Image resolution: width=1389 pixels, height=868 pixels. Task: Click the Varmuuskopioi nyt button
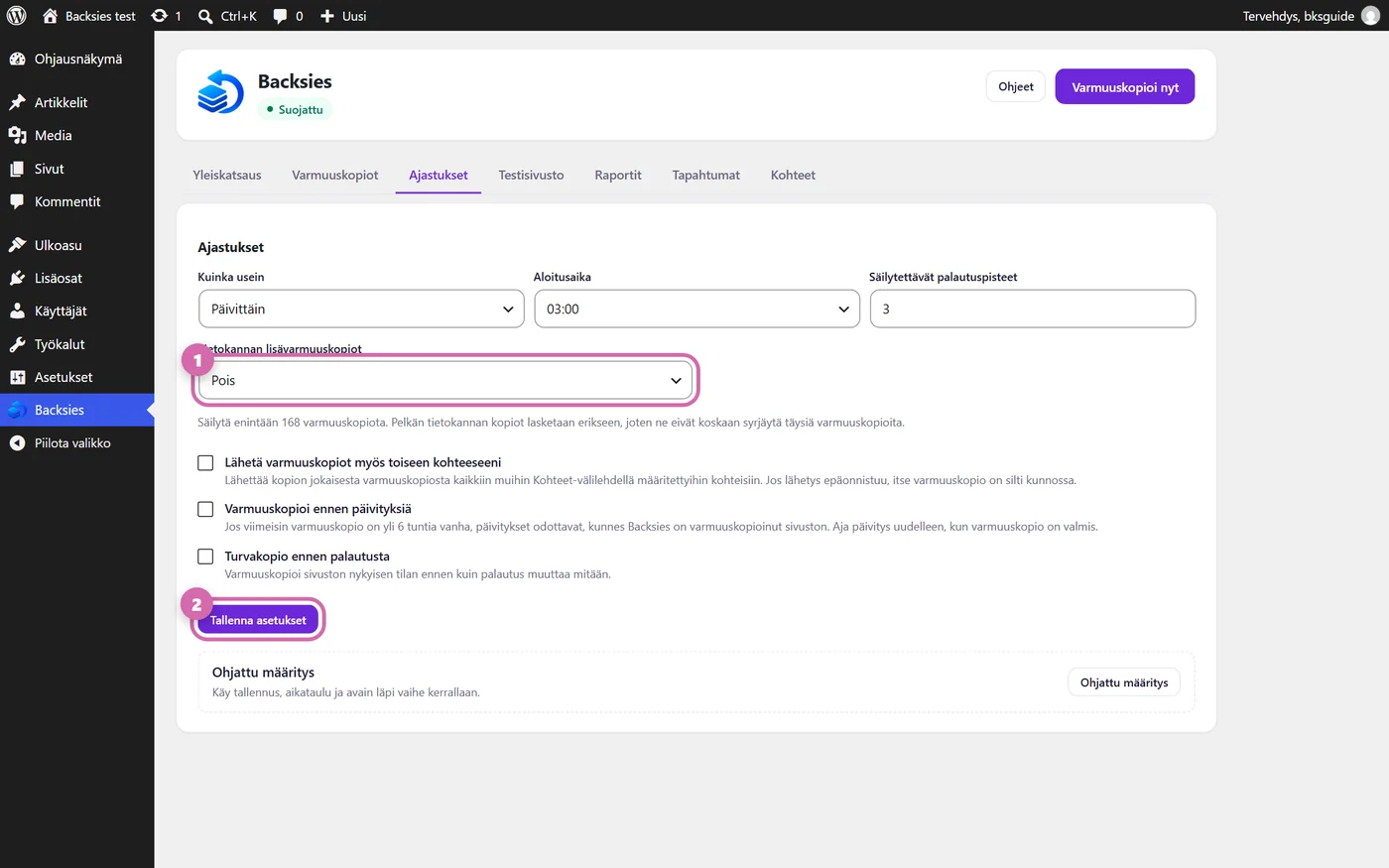(x=1125, y=86)
